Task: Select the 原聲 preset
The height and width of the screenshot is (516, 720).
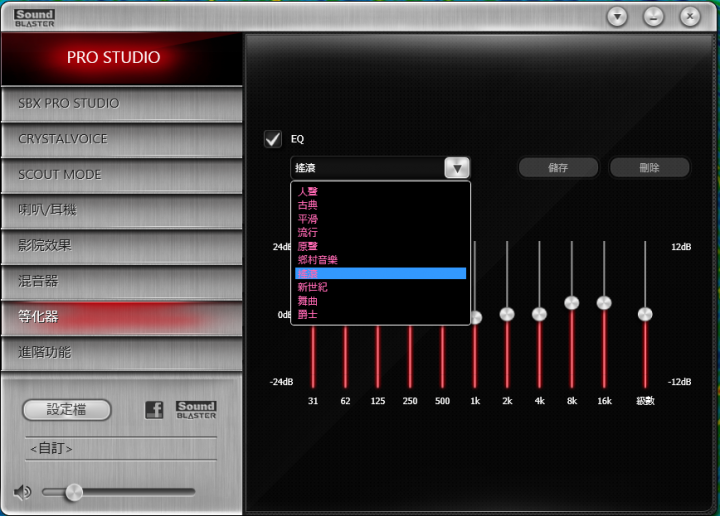Action: click(380, 246)
